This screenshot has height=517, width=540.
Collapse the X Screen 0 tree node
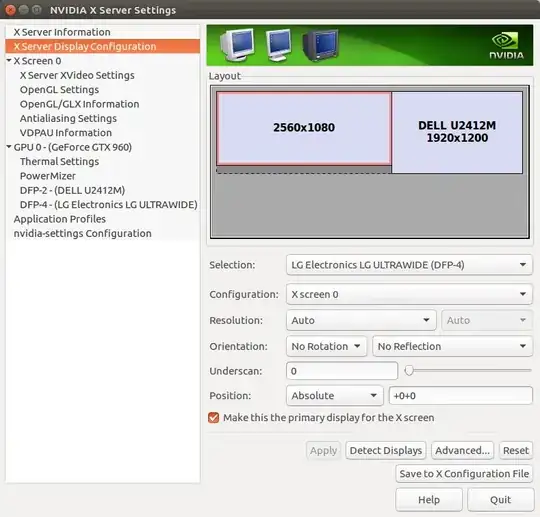[x=9, y=61]
